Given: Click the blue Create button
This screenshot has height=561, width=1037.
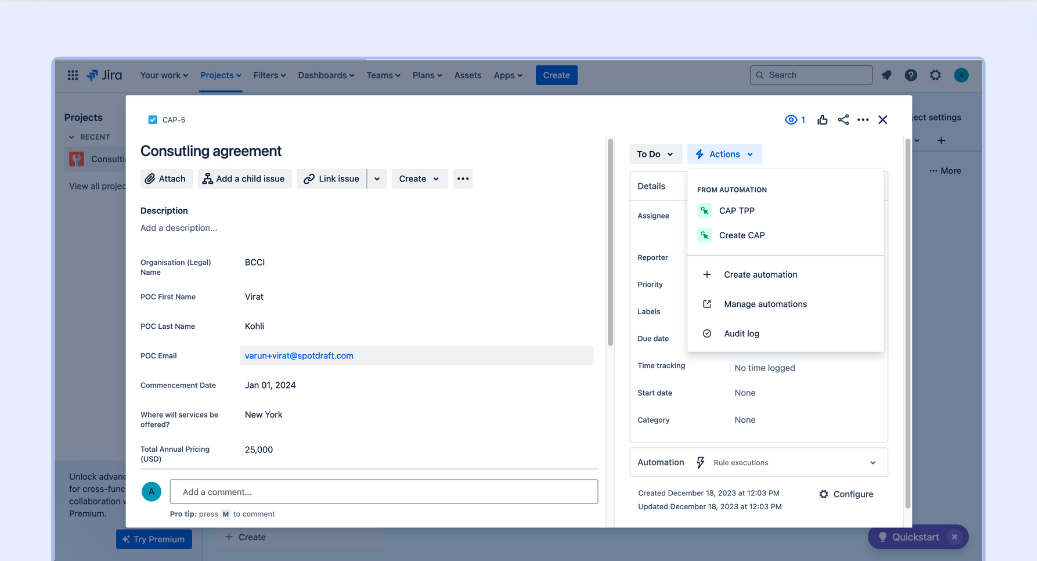Looking at the screenshot, I should pyautogui.click(x=556, y=75).
